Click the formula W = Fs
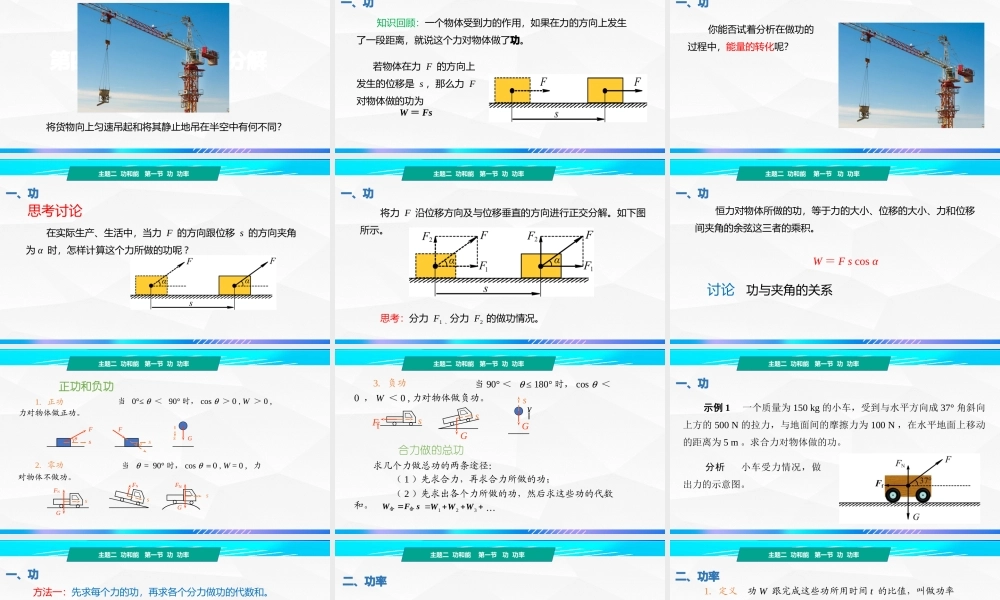The image size is (1000, 600). click(416, 113)
